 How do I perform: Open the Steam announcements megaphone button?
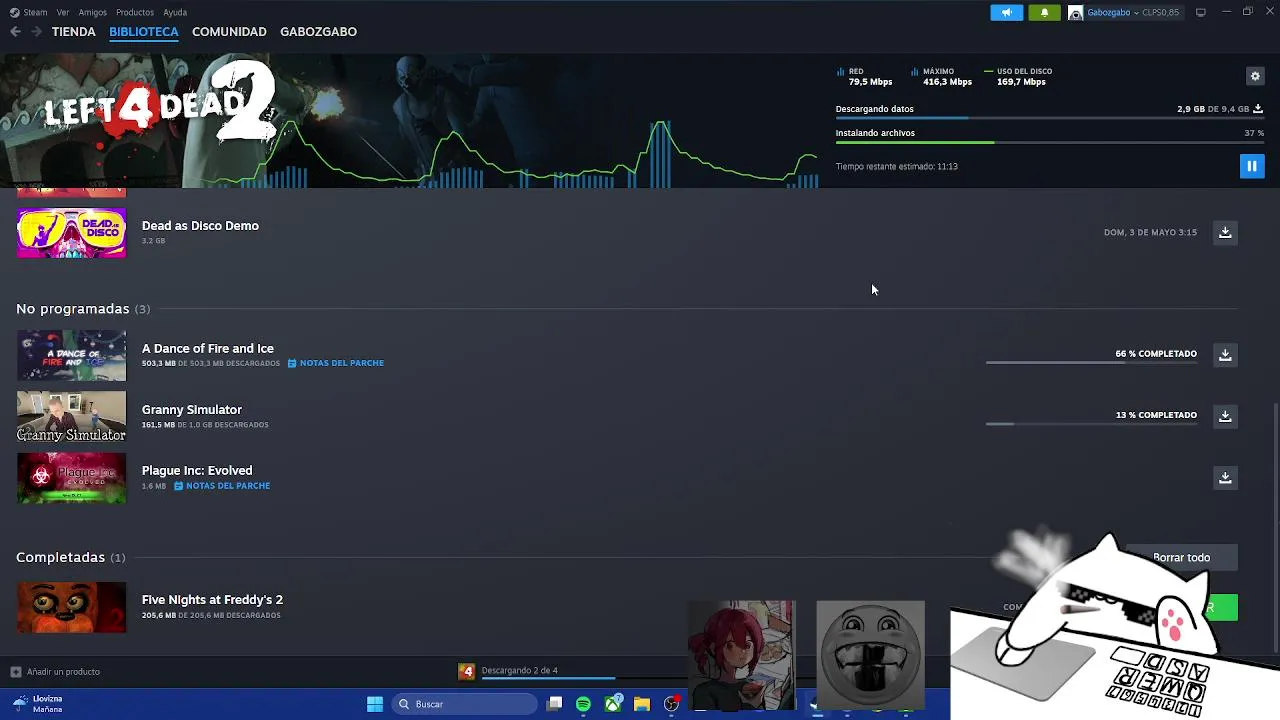coord(1007,12)
